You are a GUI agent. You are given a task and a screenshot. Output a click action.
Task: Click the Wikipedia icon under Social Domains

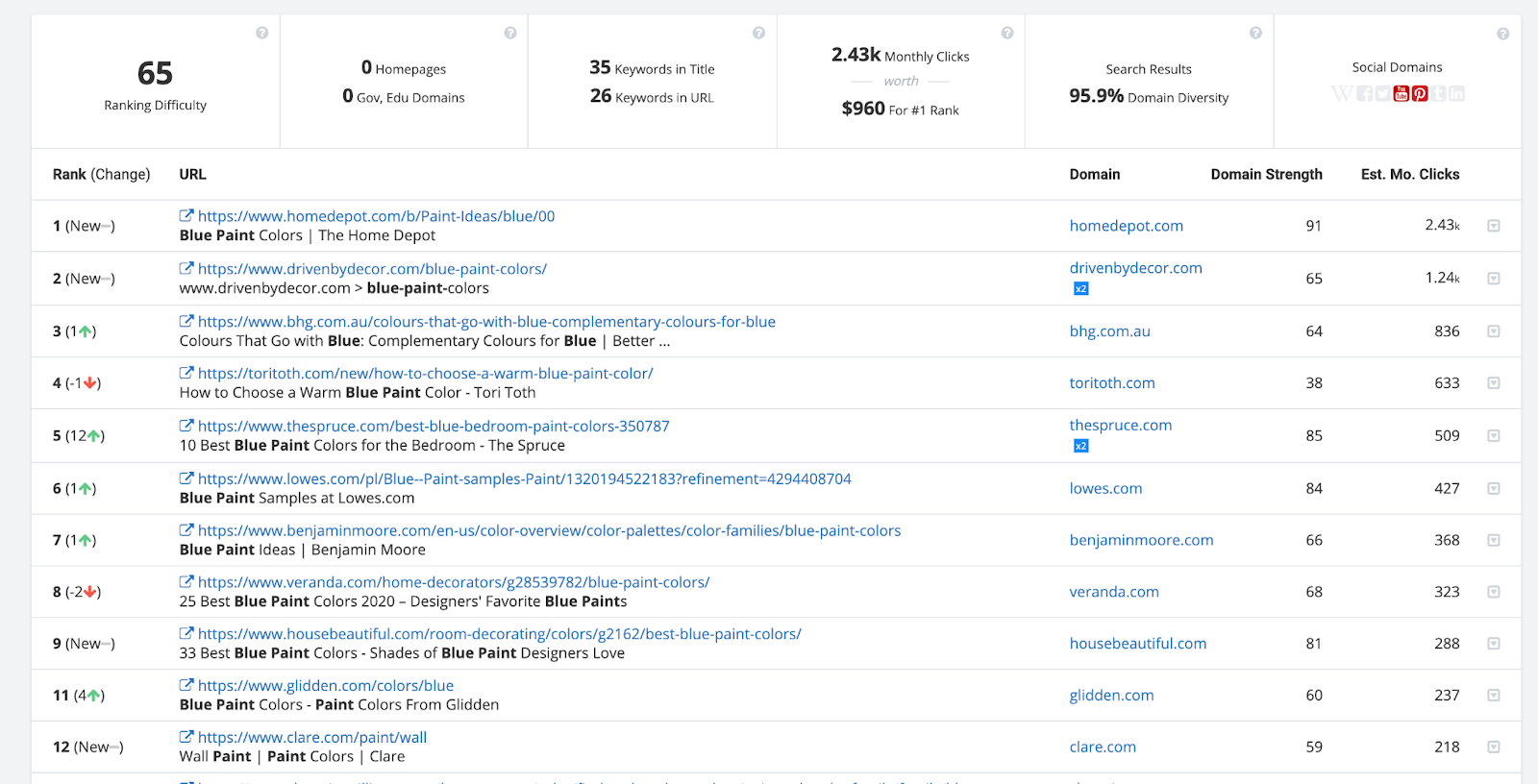pyautogui.click(x=1341, y=93)
